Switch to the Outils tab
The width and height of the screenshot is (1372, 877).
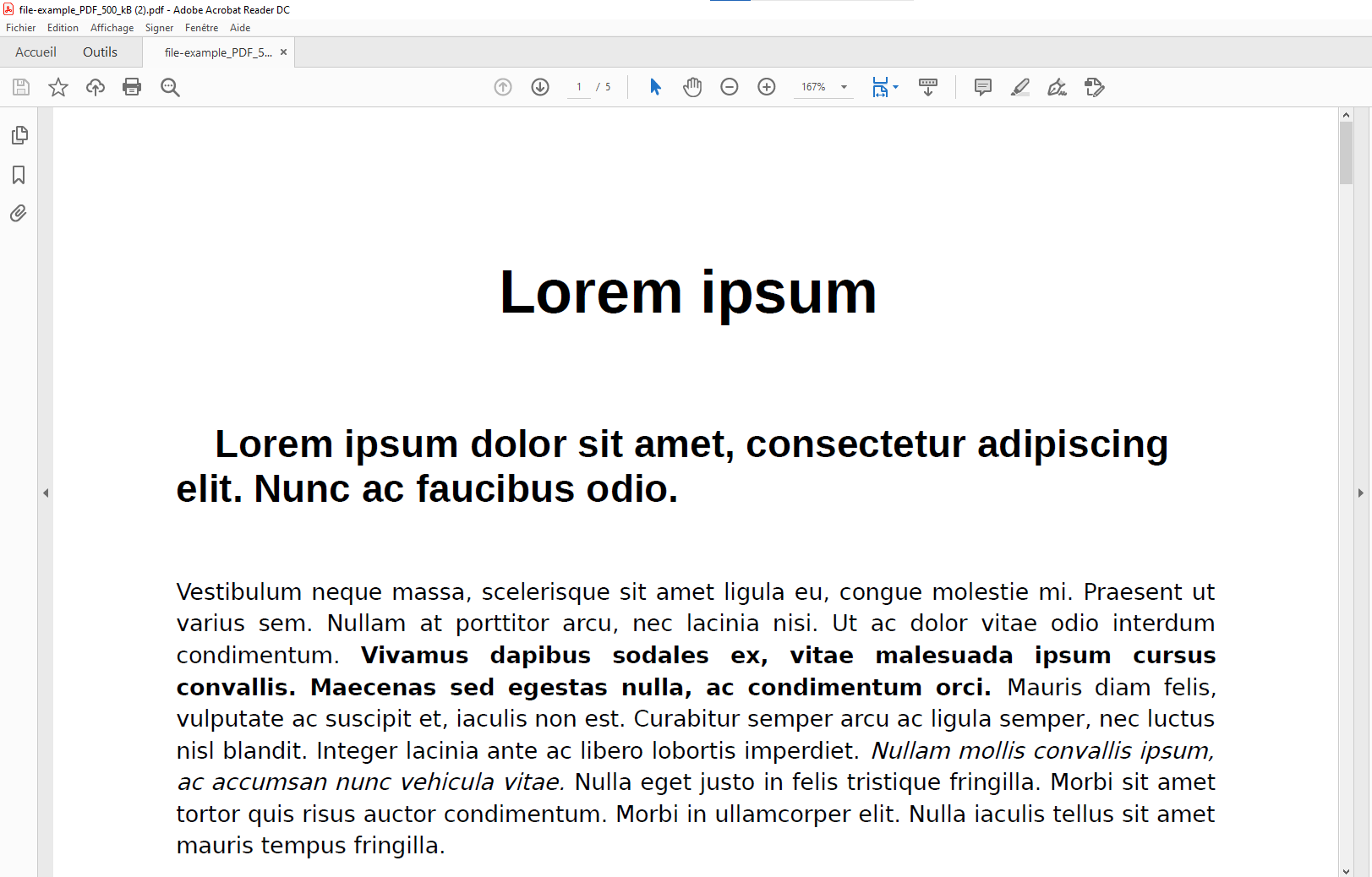100,52
